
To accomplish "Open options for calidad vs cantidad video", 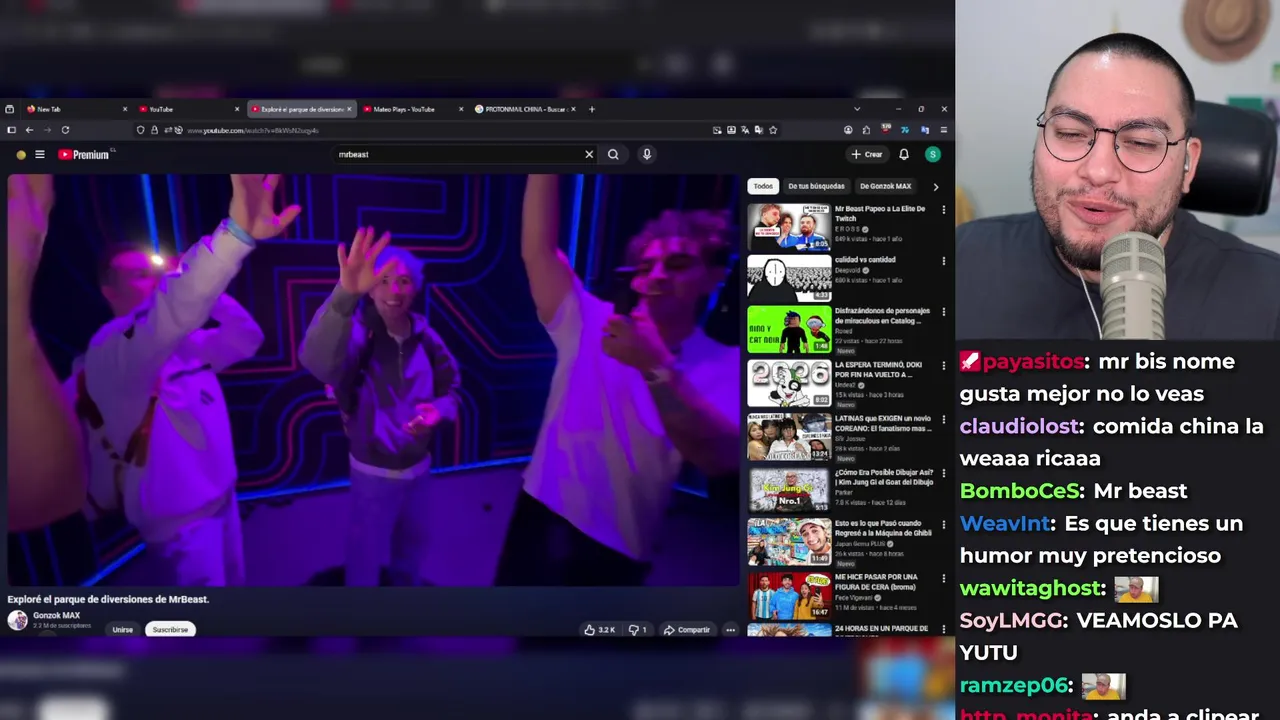I will 943,261.
